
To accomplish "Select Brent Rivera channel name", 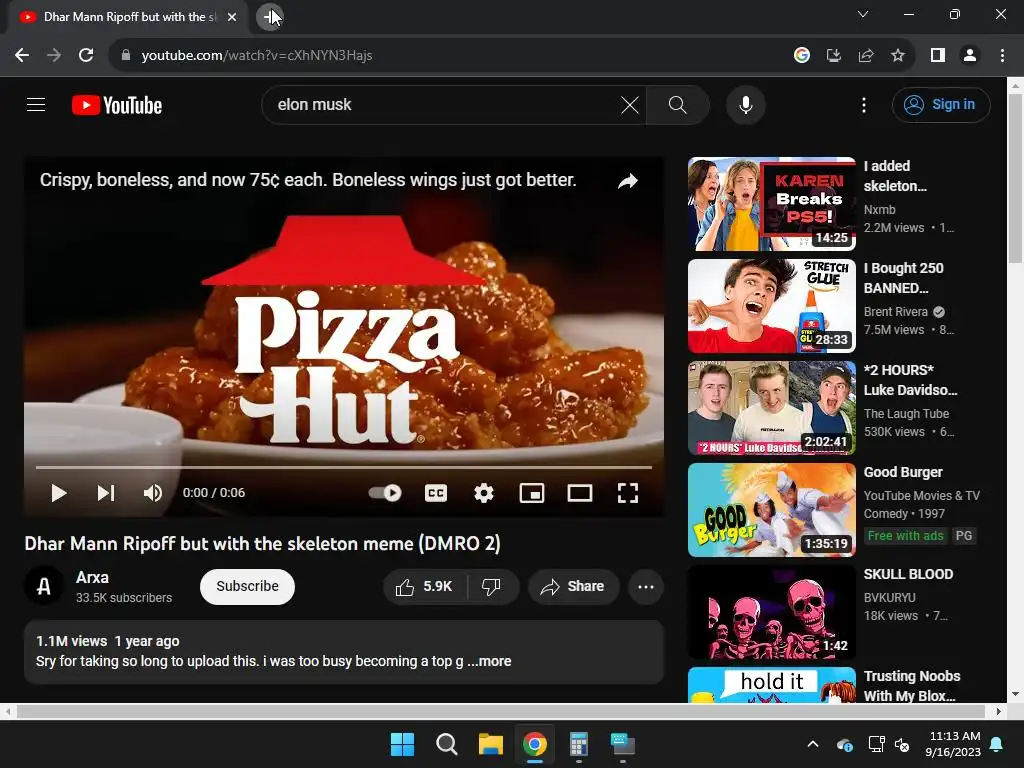I will coord(895,312).
